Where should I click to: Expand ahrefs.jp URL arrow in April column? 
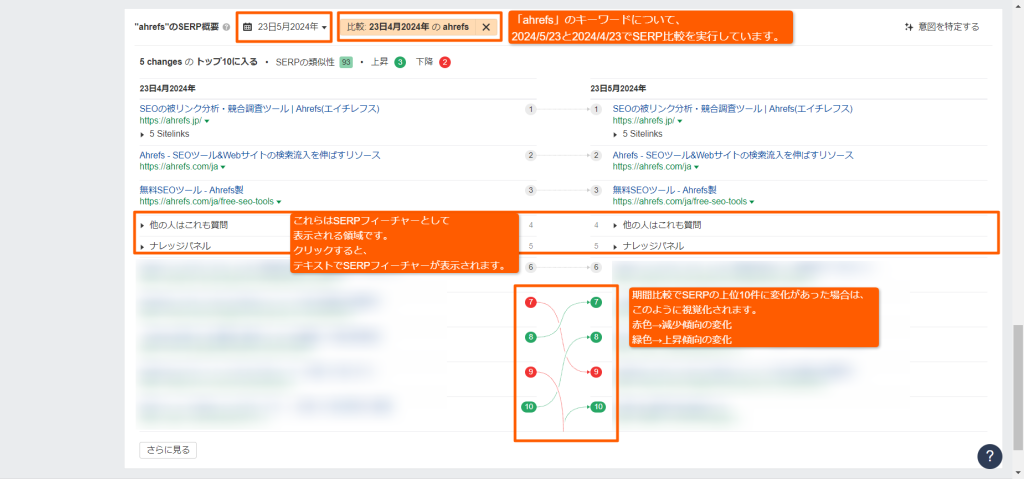207,122
